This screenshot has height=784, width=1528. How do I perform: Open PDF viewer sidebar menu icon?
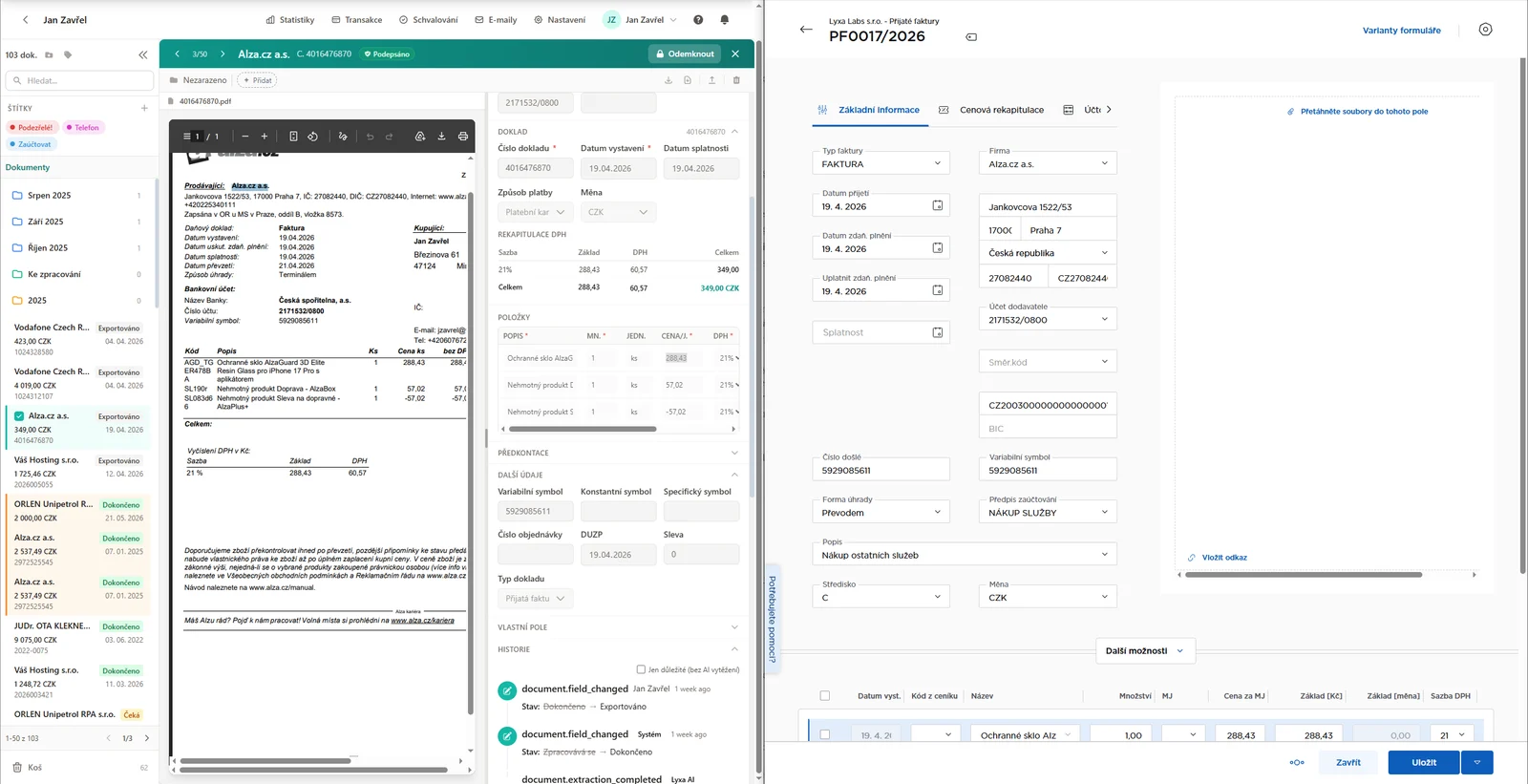pyautogui.click(x=187, y=137)
